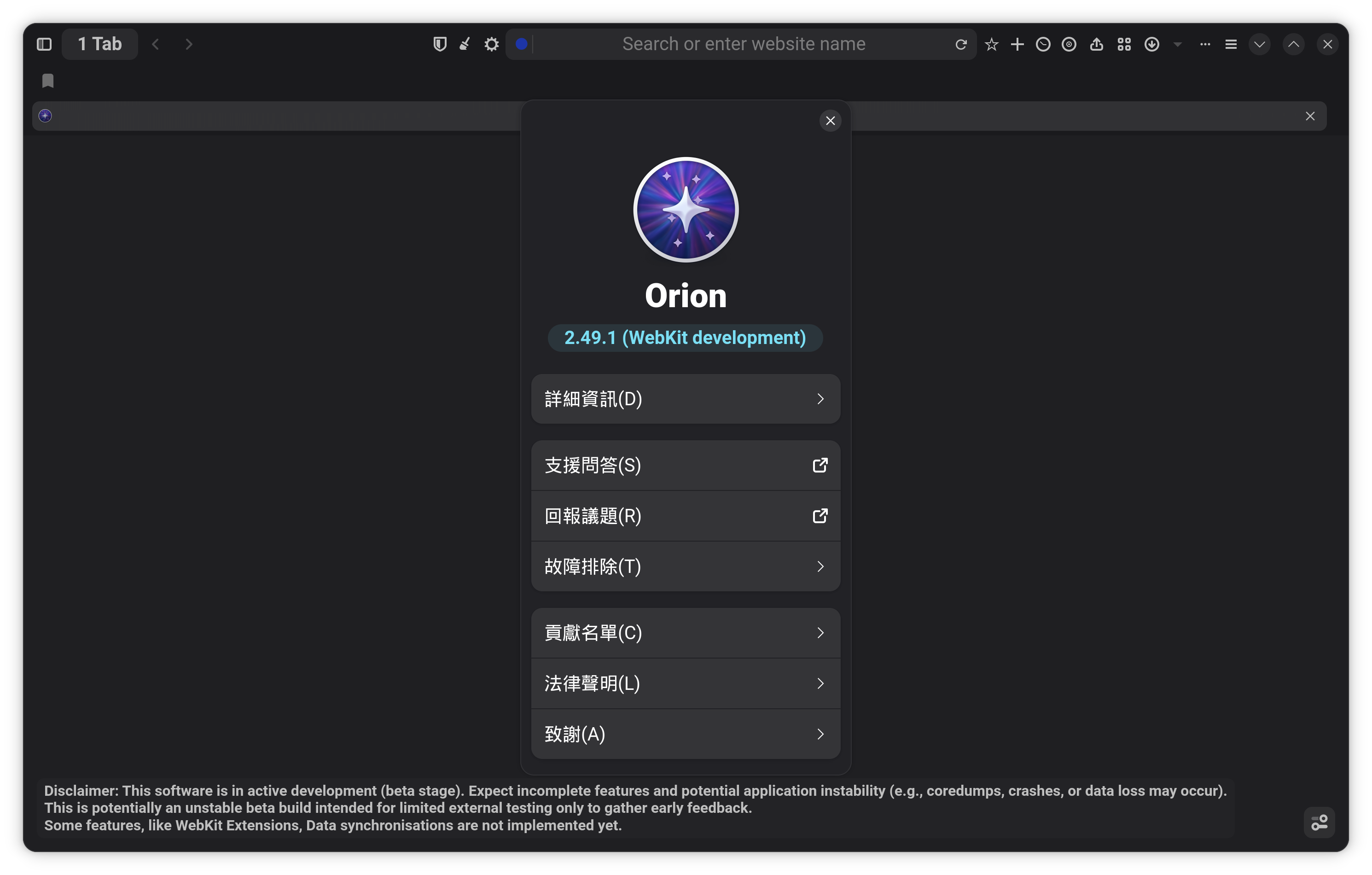
Task: Click the Search or enter website field
Action: 743,44
